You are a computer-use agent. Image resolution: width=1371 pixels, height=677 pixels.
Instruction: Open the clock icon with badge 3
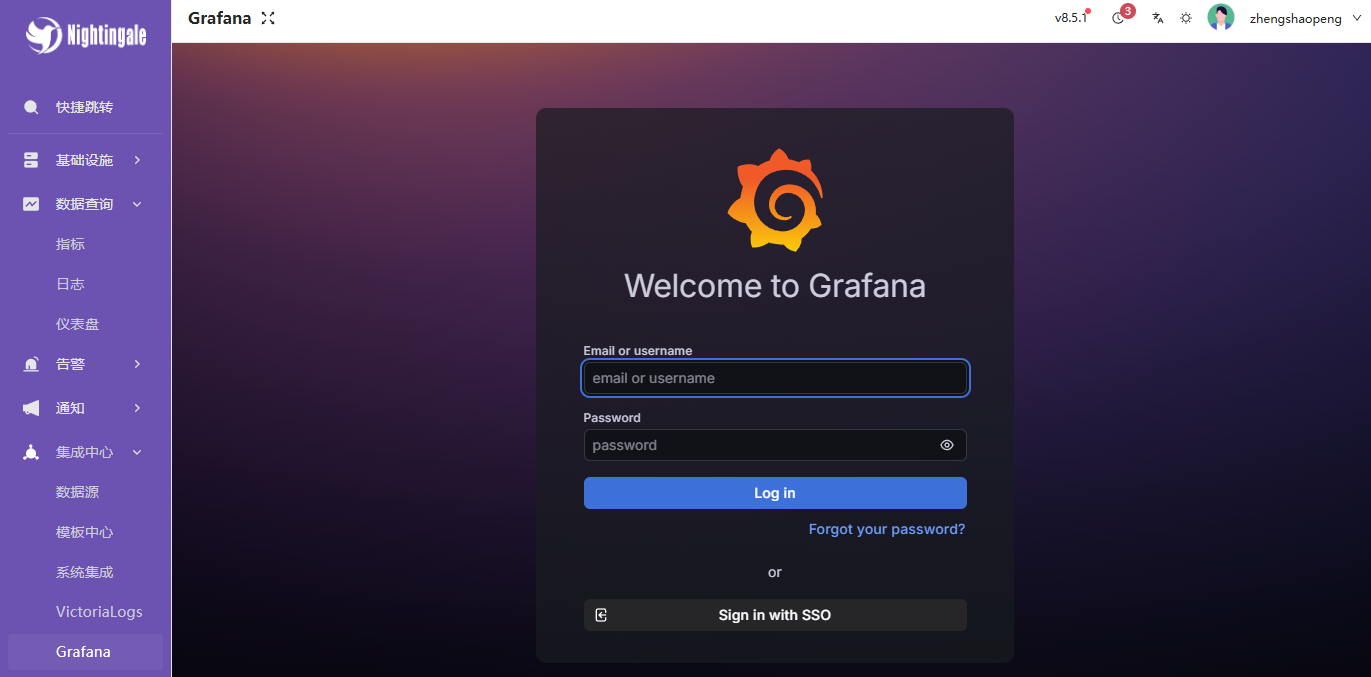pos(1118,18)
